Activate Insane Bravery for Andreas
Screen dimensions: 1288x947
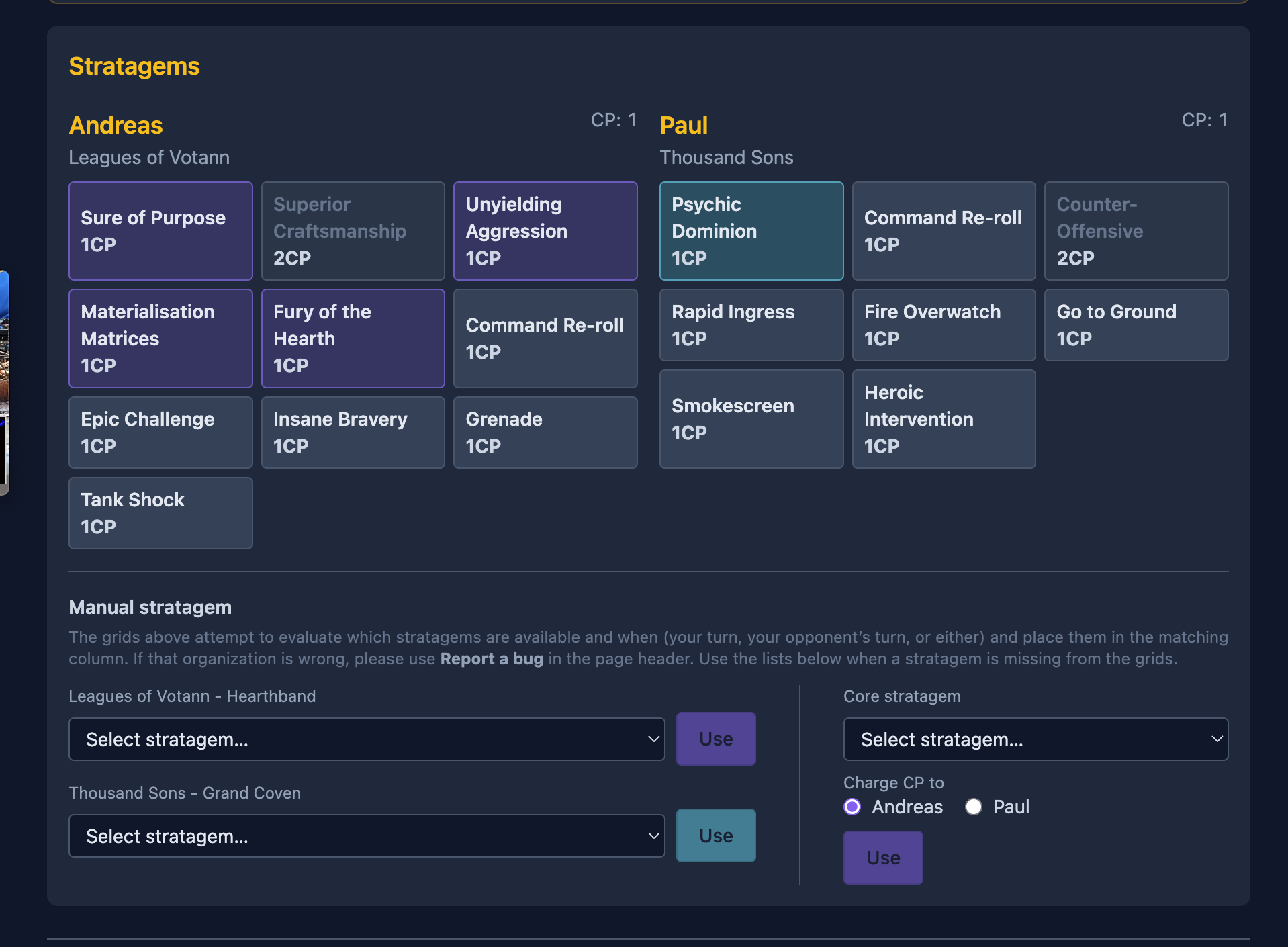353,432
